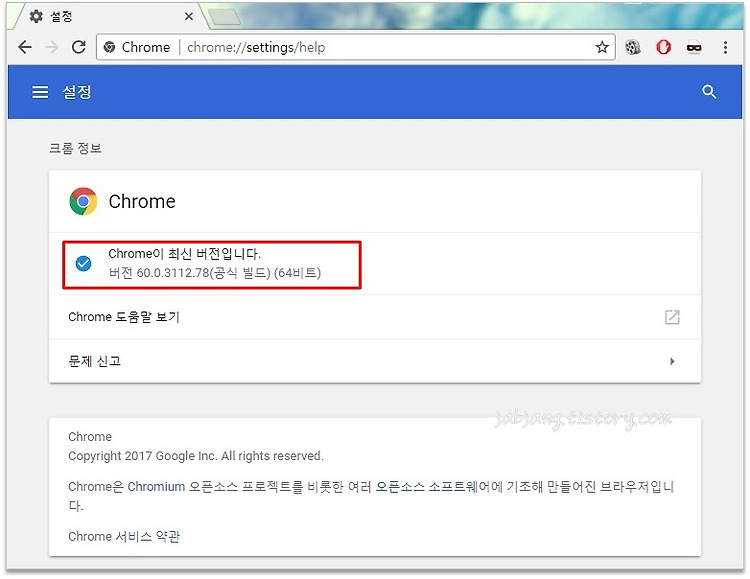Viewport: 750px width, 579px height.
Task: Open the sunglasses extension icon
Action: point(694,47)
